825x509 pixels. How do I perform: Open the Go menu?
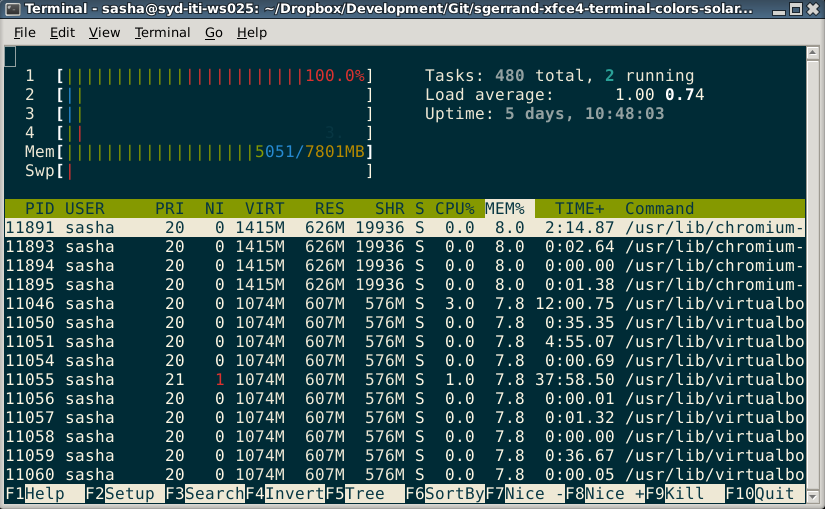click(213, 32)
